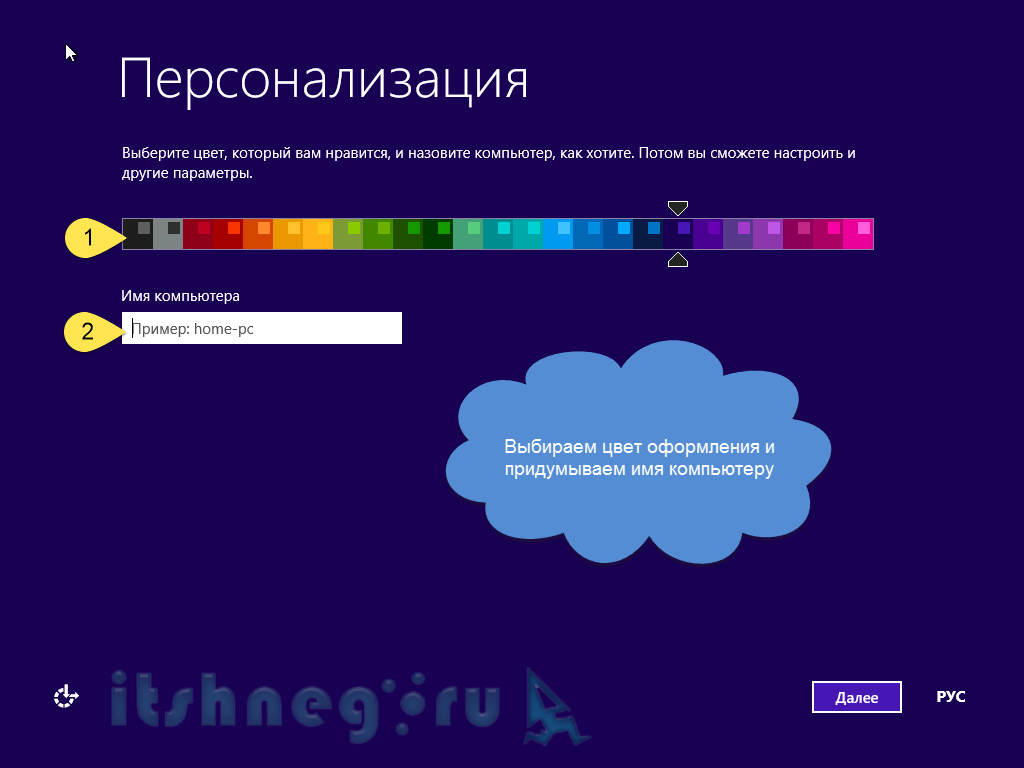Image resolution: width=1024 pixels, height=768 pixels.
Task: Choose the light sky blue swatch
Action: click(558, 234)
